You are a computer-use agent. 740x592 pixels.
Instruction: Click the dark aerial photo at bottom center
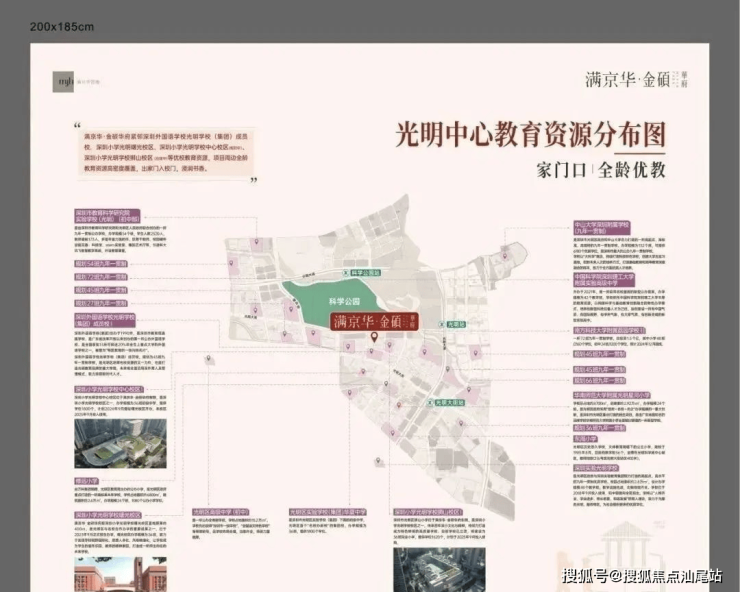pos(439,570)
